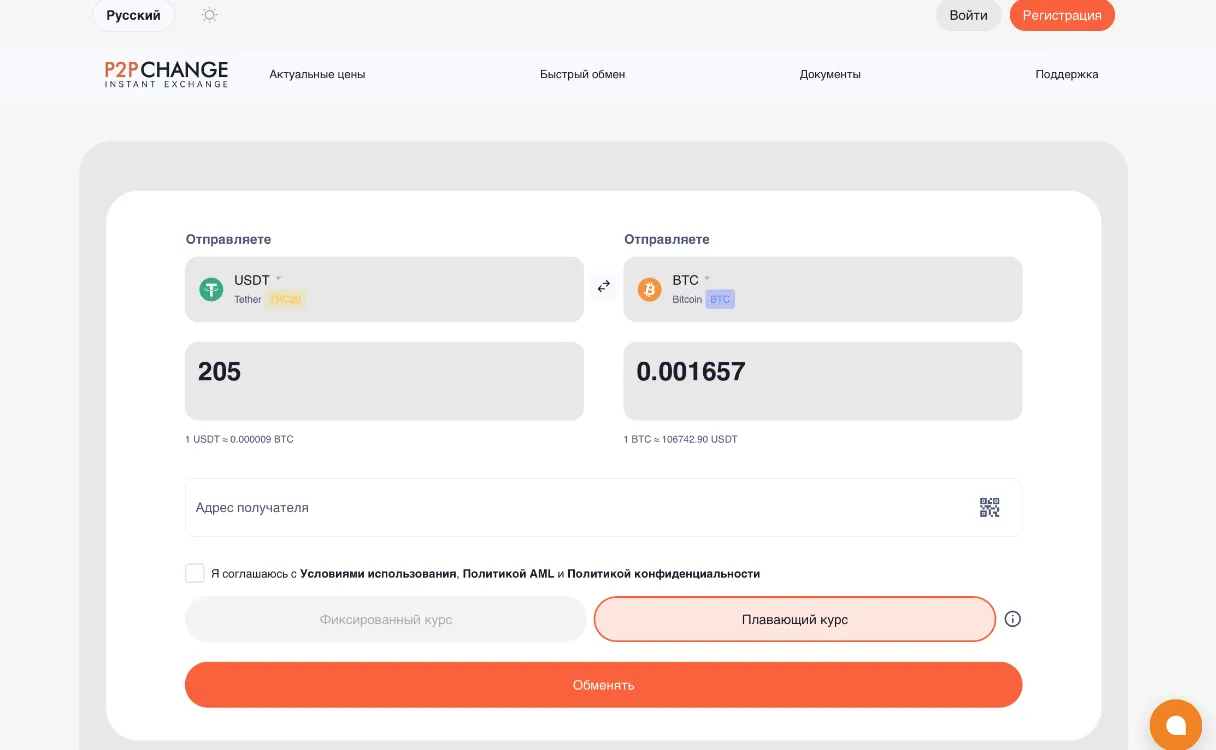
Task: Click the Адрес получателя input field
Action: click(604, 507)
